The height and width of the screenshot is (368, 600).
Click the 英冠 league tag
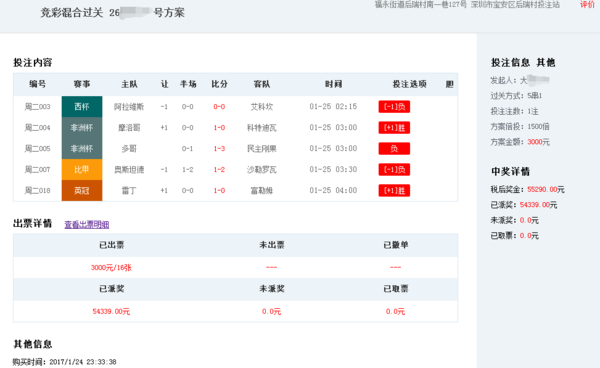(x=82, y=191)
